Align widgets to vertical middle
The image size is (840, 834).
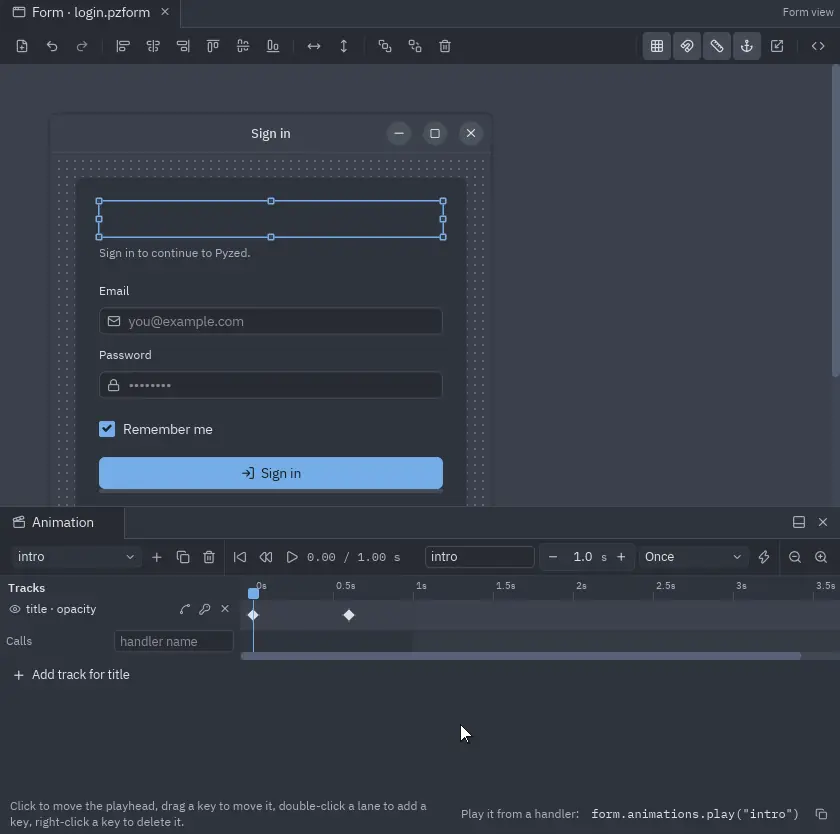pos(243,46)
